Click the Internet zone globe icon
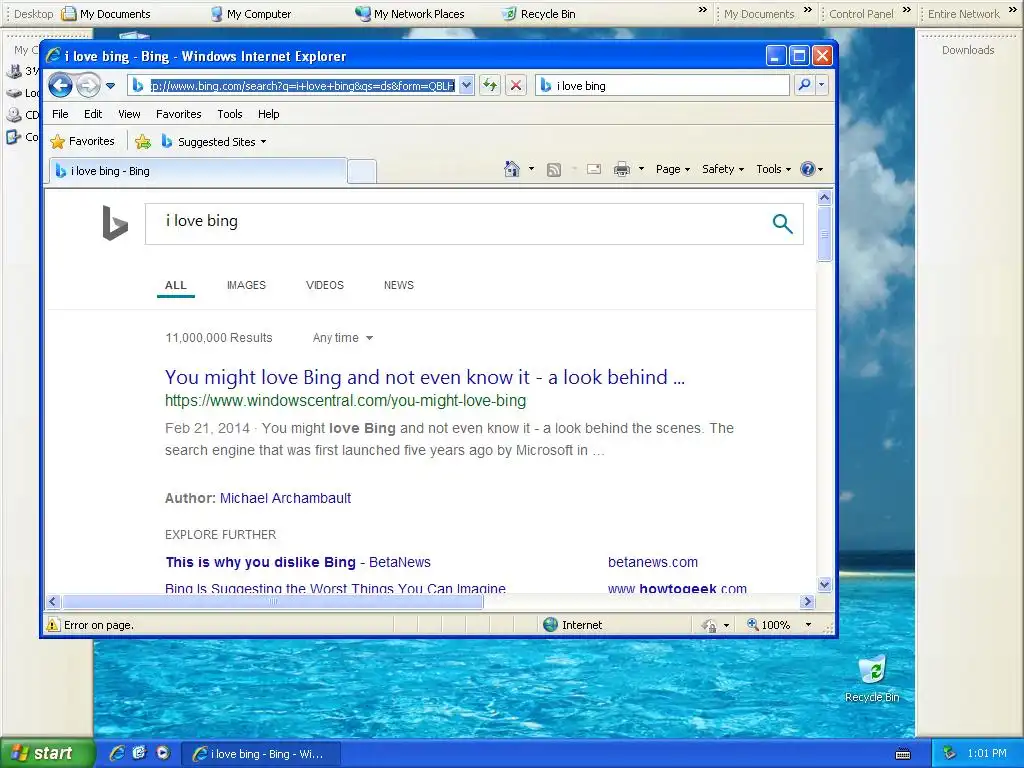Image resolution: width=1024 pixels, height=768 pixels. point(551,625)
